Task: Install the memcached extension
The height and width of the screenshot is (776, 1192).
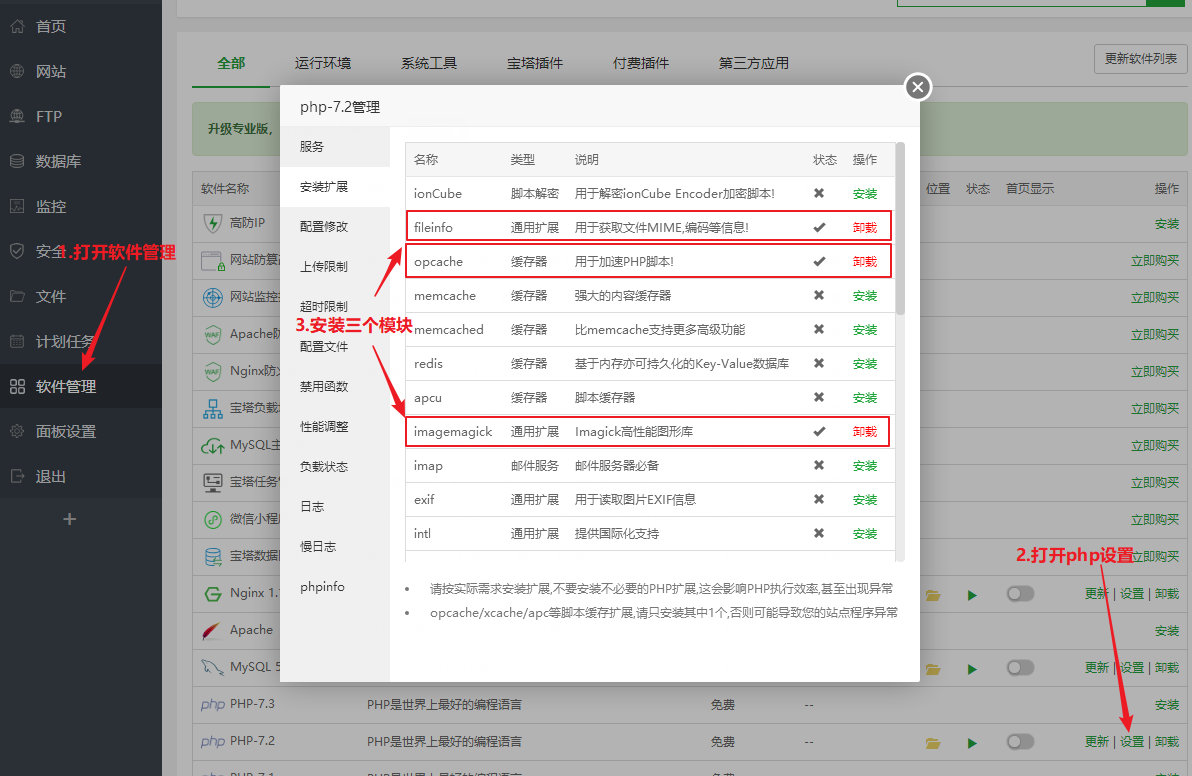Action: (864, 330)
